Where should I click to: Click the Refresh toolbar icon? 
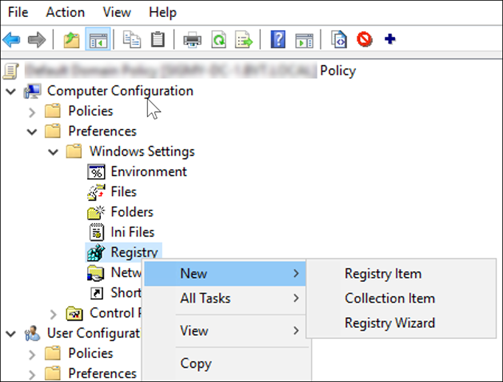219,40
